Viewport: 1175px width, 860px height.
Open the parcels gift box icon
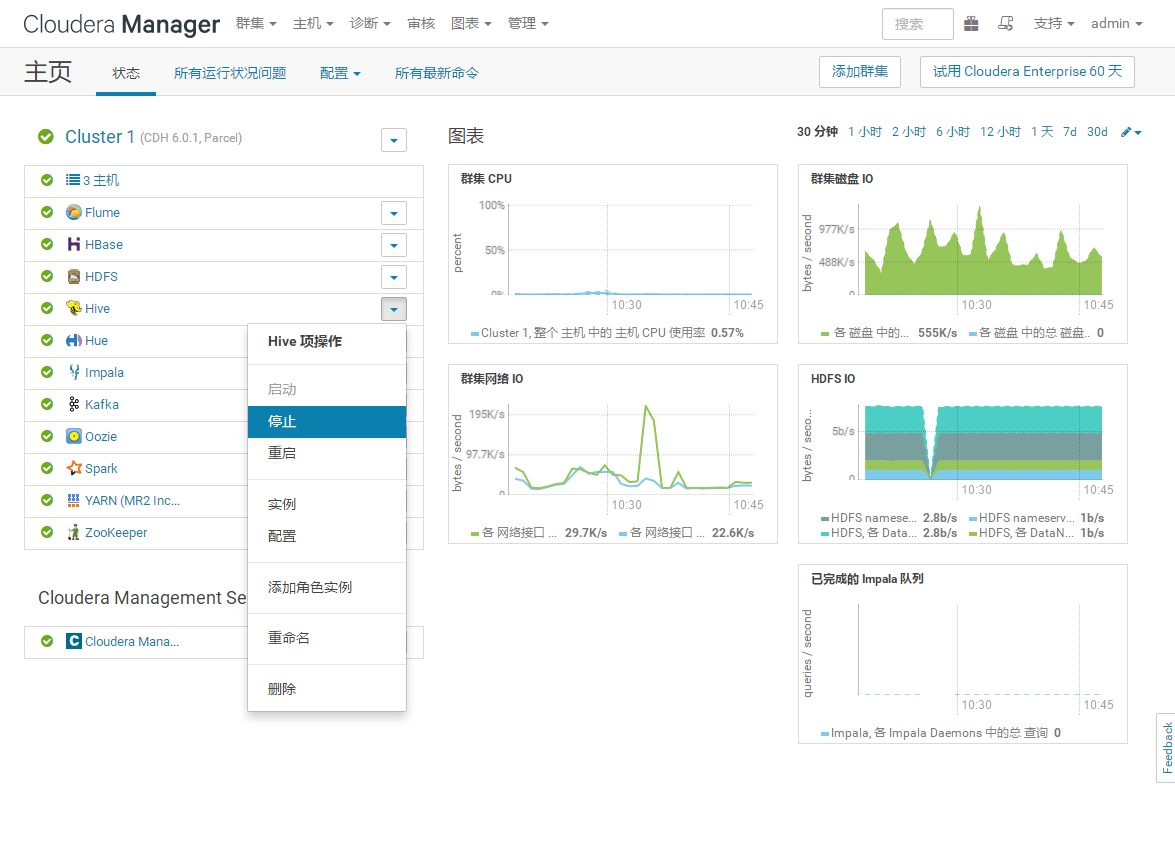[x=971, y=24]
